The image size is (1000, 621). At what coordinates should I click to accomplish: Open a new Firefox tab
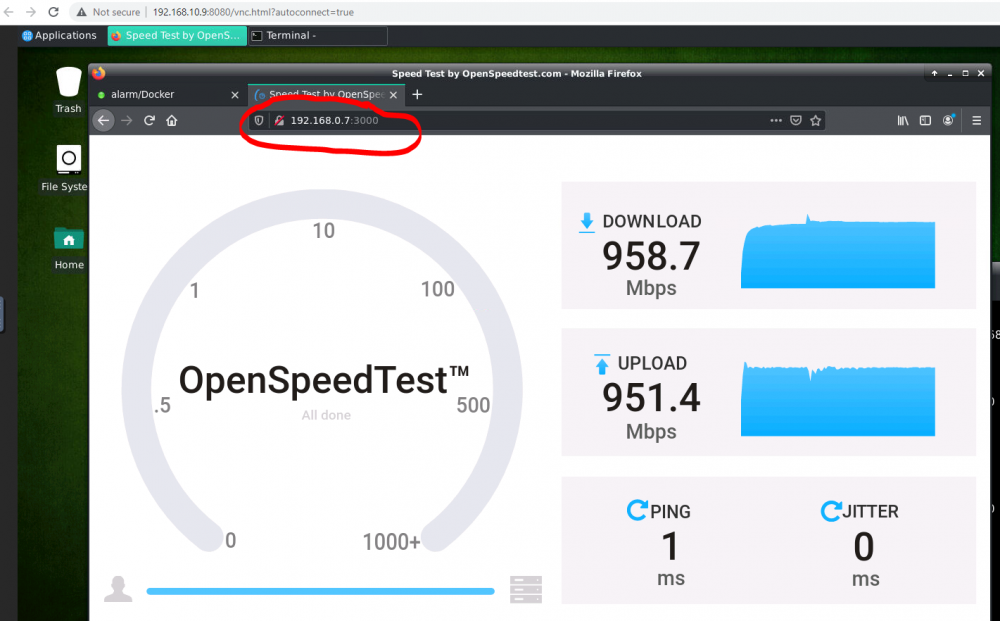pyautogui.click(x=417, y=94)
